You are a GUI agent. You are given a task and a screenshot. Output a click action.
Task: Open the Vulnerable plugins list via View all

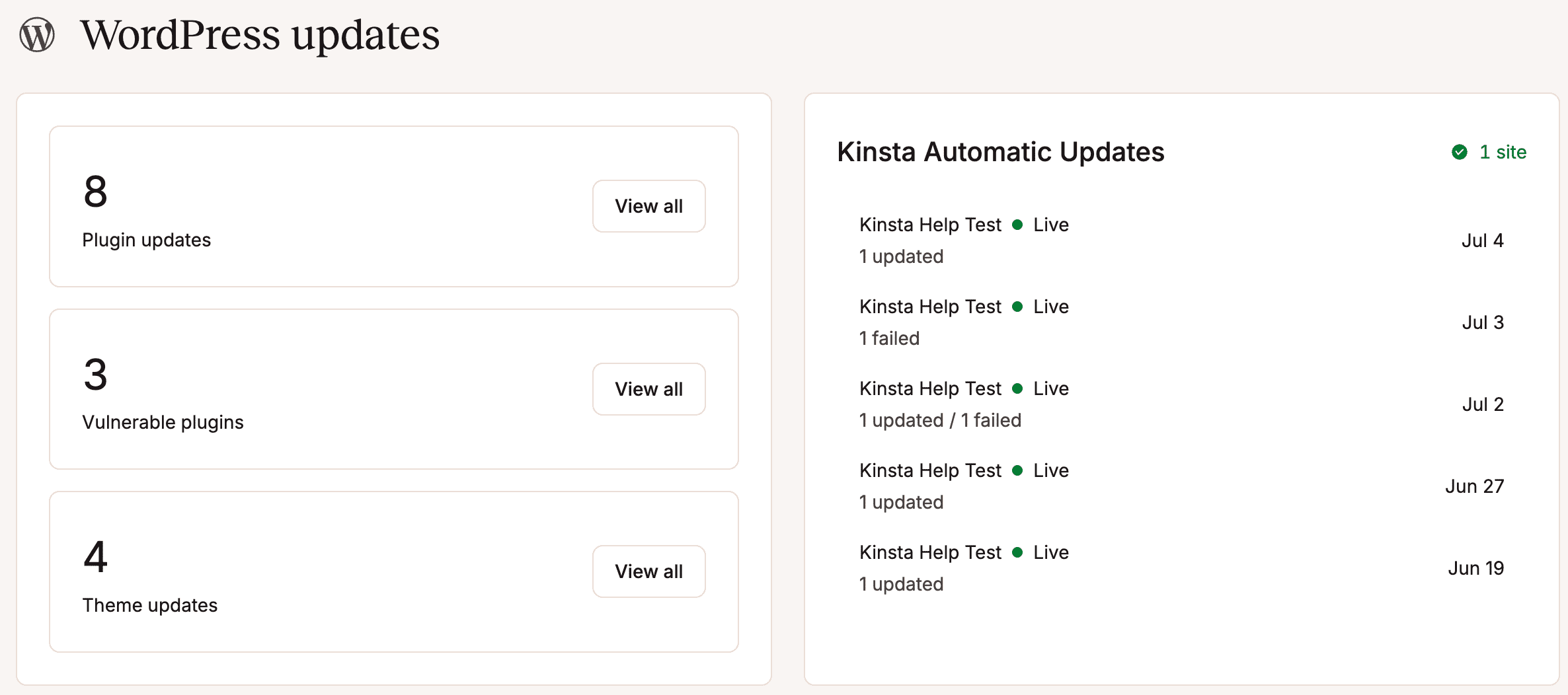[x=648, y=388]
